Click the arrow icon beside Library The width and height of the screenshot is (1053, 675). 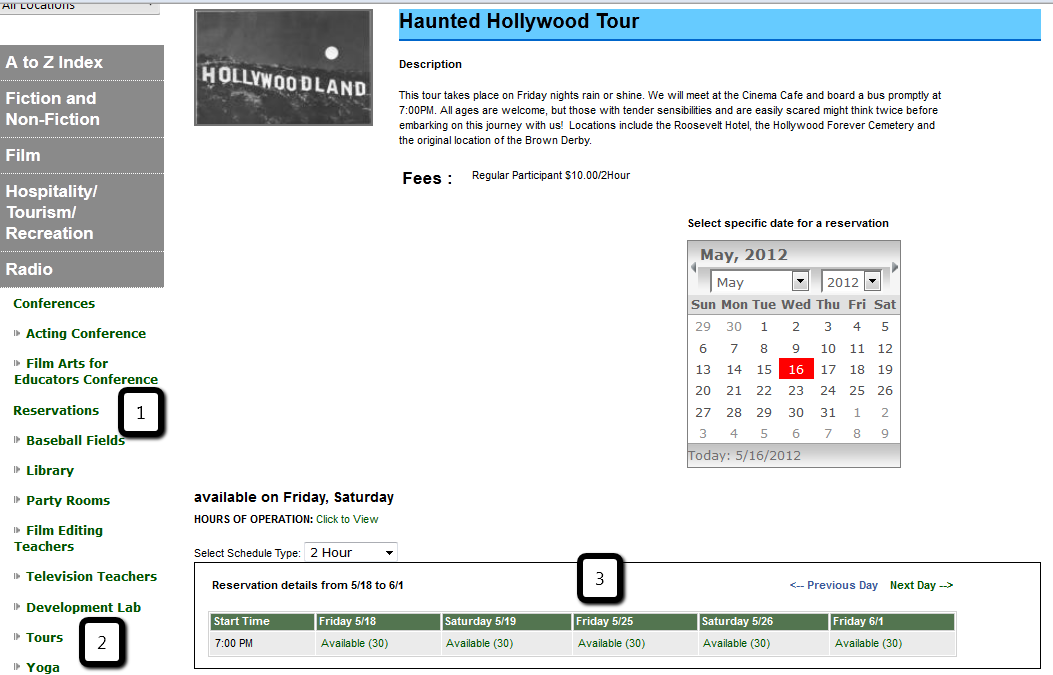[17, 470]
